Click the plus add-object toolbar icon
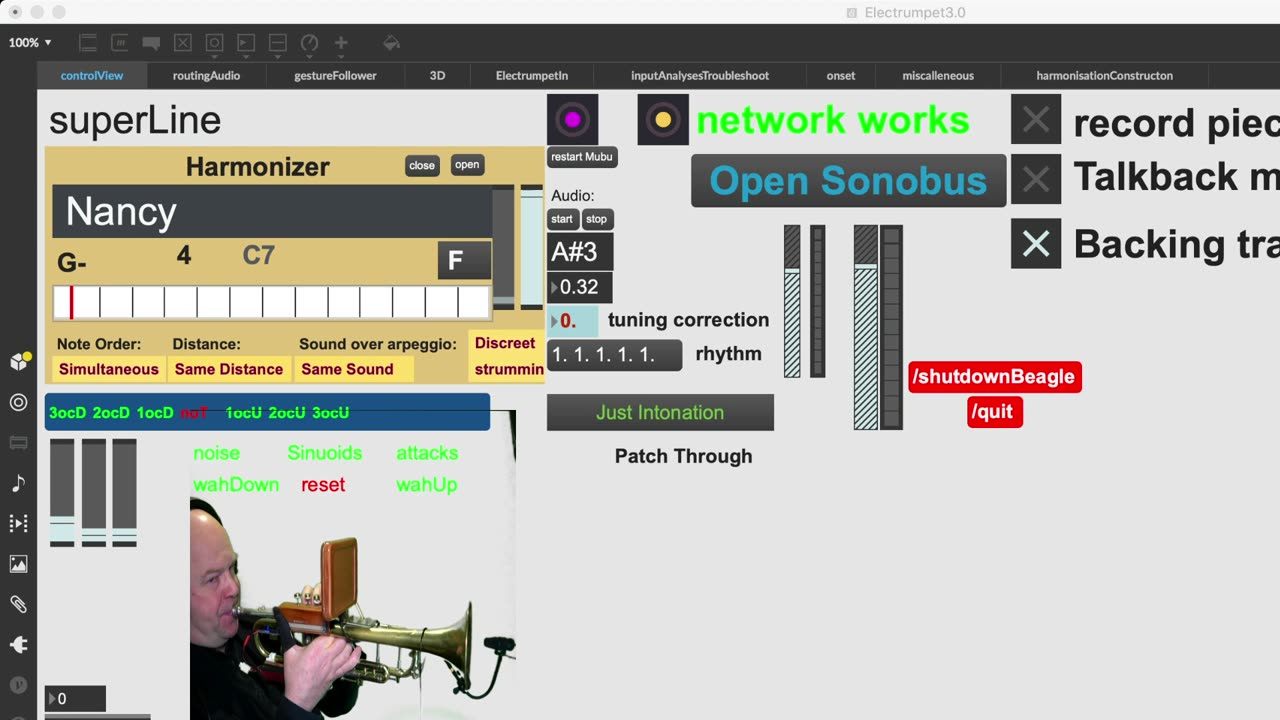Viewport: 1280px width, 720px height. click(341, 43)
